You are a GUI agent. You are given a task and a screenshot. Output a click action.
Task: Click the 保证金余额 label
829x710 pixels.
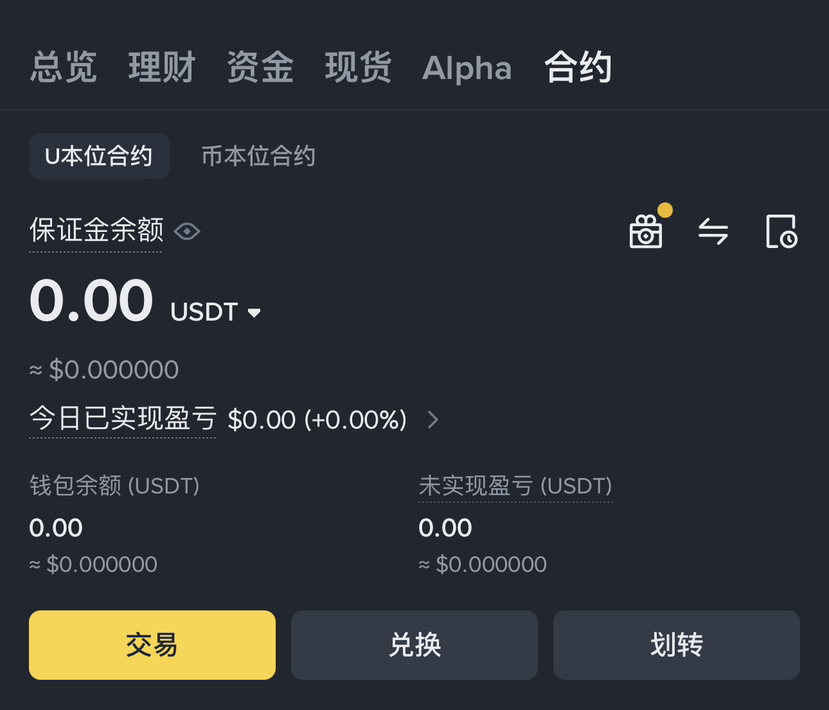(x=96, y=231)
